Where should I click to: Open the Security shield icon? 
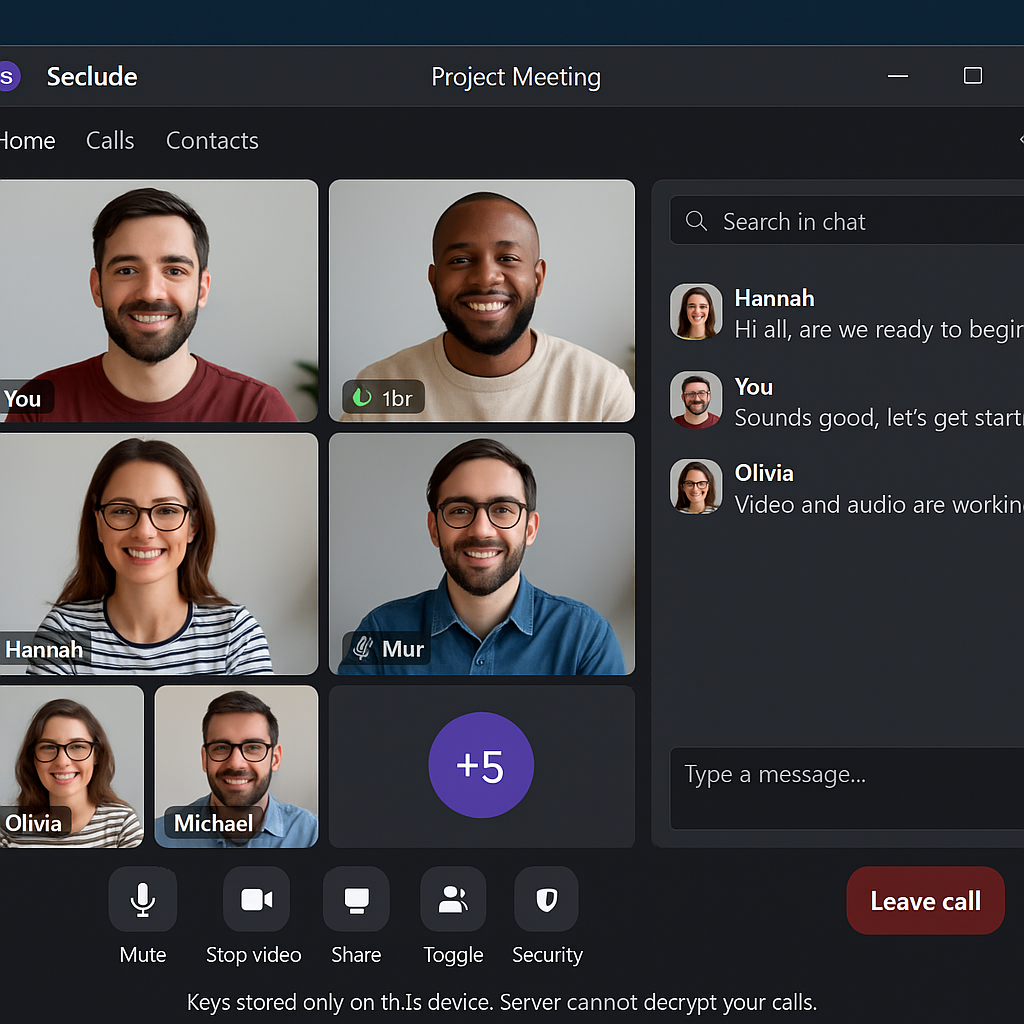pos(546,900)
